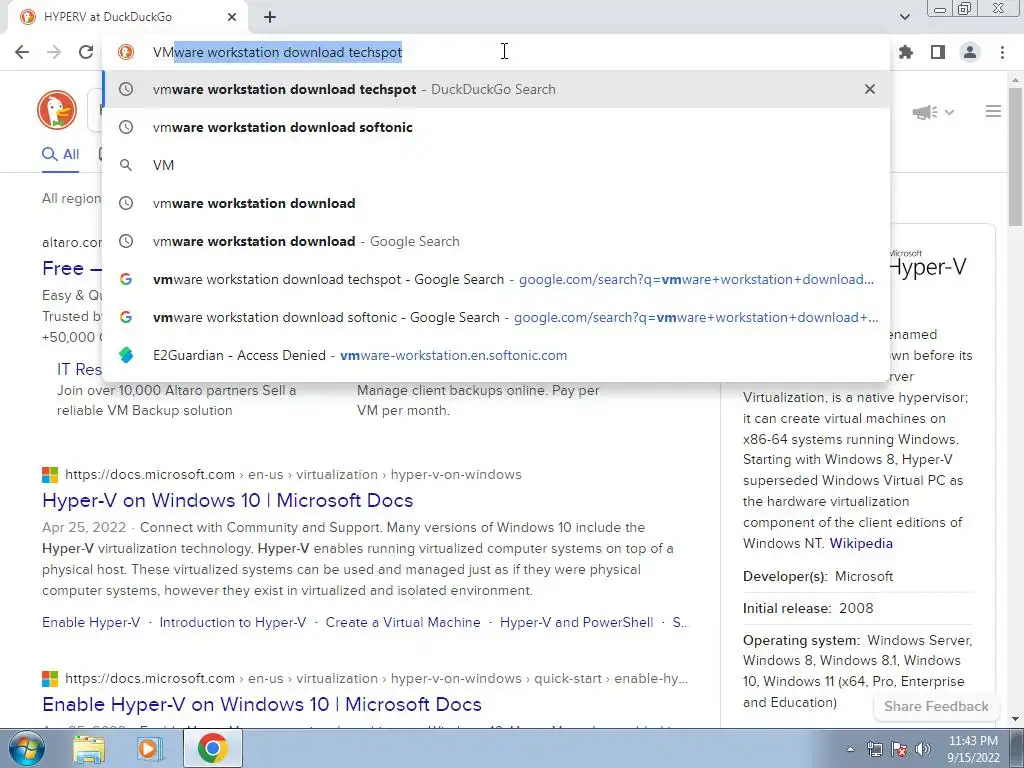Click the Share Feedback button
Viewport: 1024px width, 768px height.
[x=936, y=706]
